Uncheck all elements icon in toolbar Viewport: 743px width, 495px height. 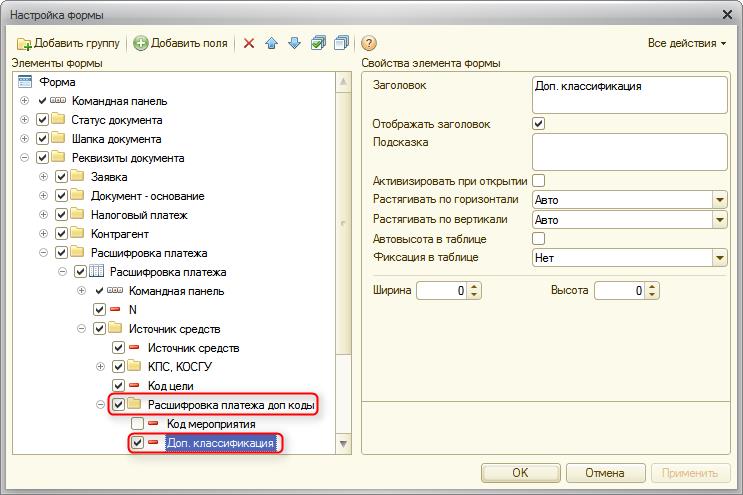coord(341,44)
